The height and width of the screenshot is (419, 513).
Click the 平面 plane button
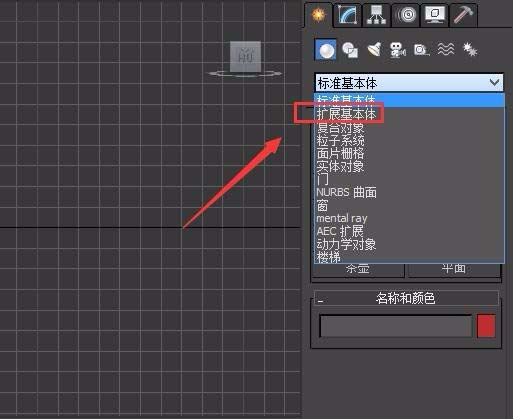(454, 269)
